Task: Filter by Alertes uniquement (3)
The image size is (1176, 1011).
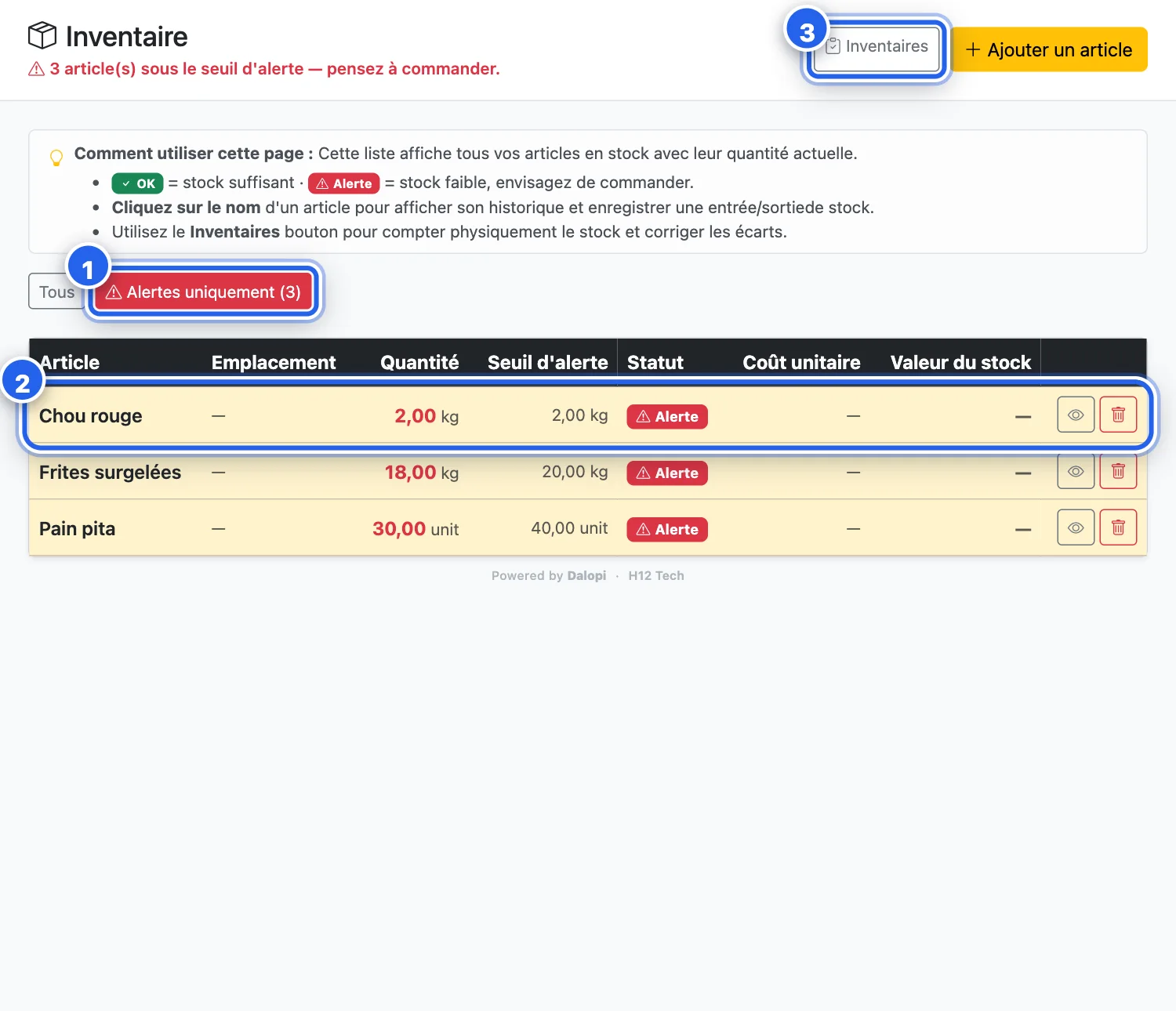Action: [x=204, y=292]
